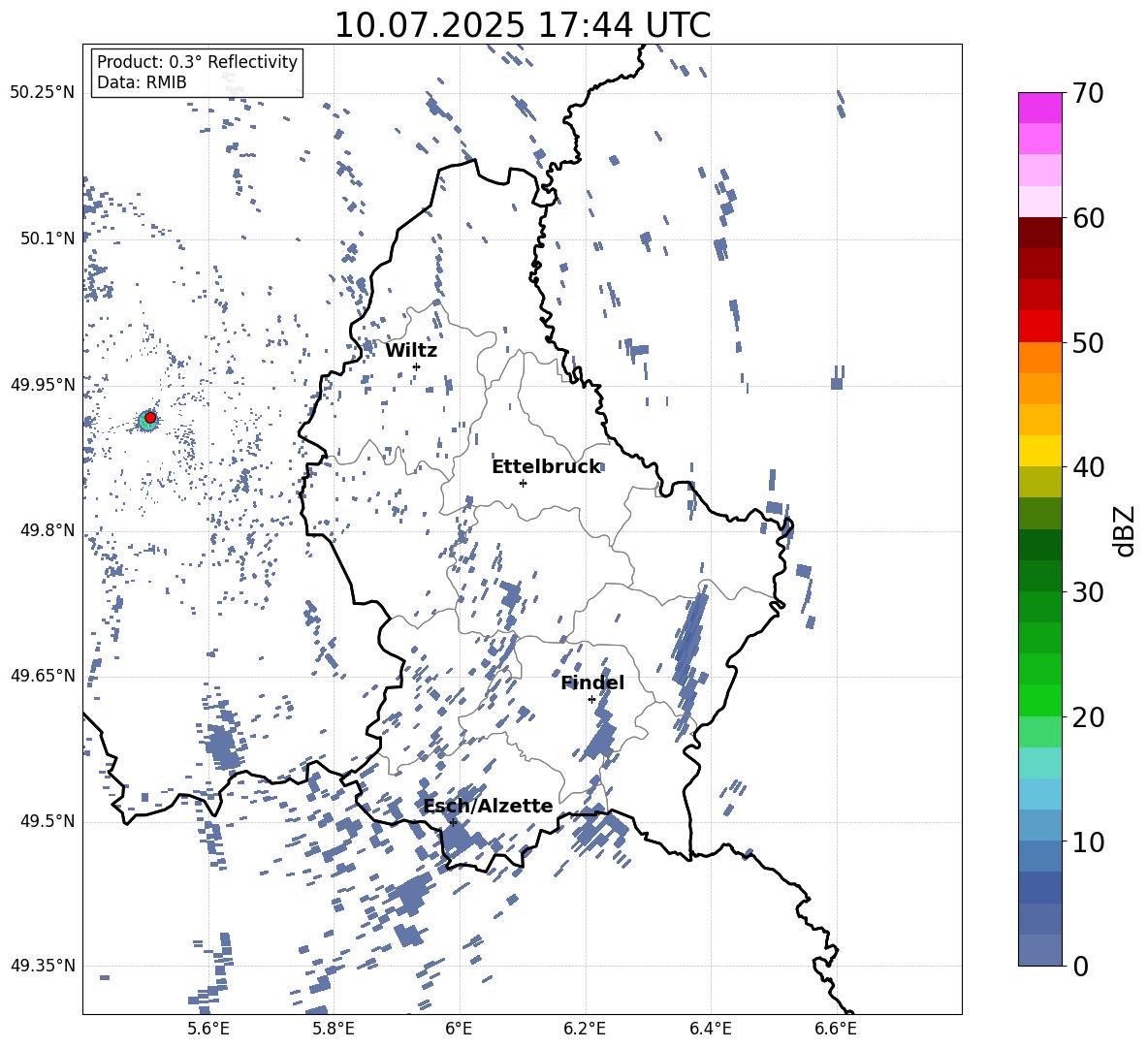This screenshot has height=1048, width=1148.
Task: Click the 6.2°E longitude label
Action: [x=585, y=1029]
